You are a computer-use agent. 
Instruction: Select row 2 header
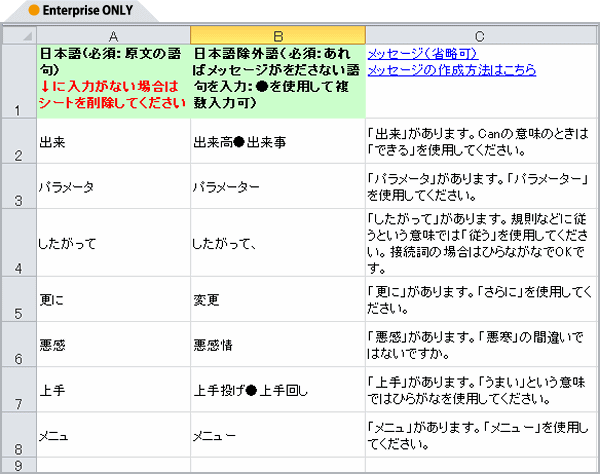20,141
